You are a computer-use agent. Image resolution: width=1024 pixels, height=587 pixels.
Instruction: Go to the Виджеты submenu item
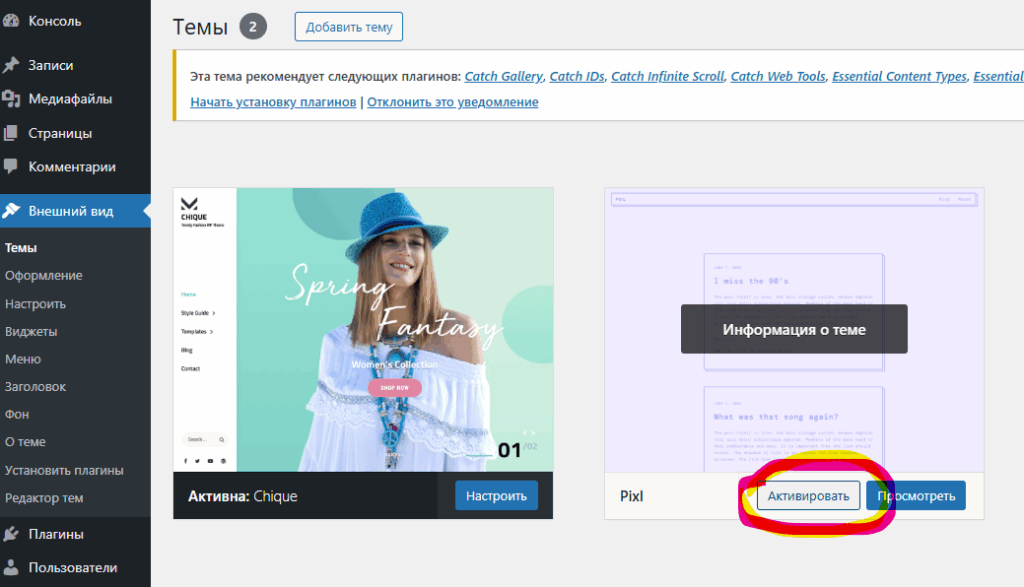(x=30, y=331)
